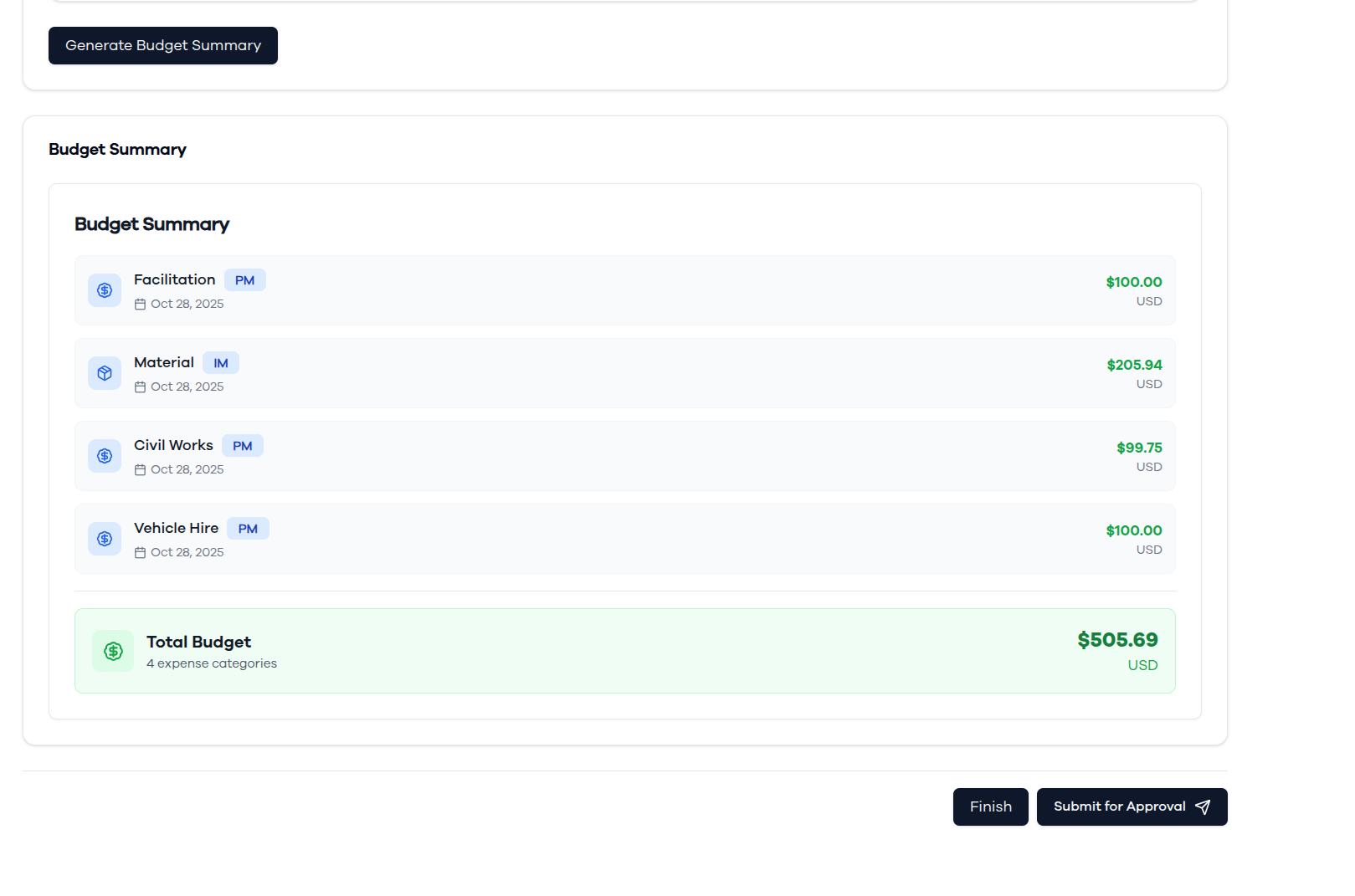This screenshot has width=1355, height=896.
Task: Click the USD label under $505.69
Action: (x=1142, y=665)
